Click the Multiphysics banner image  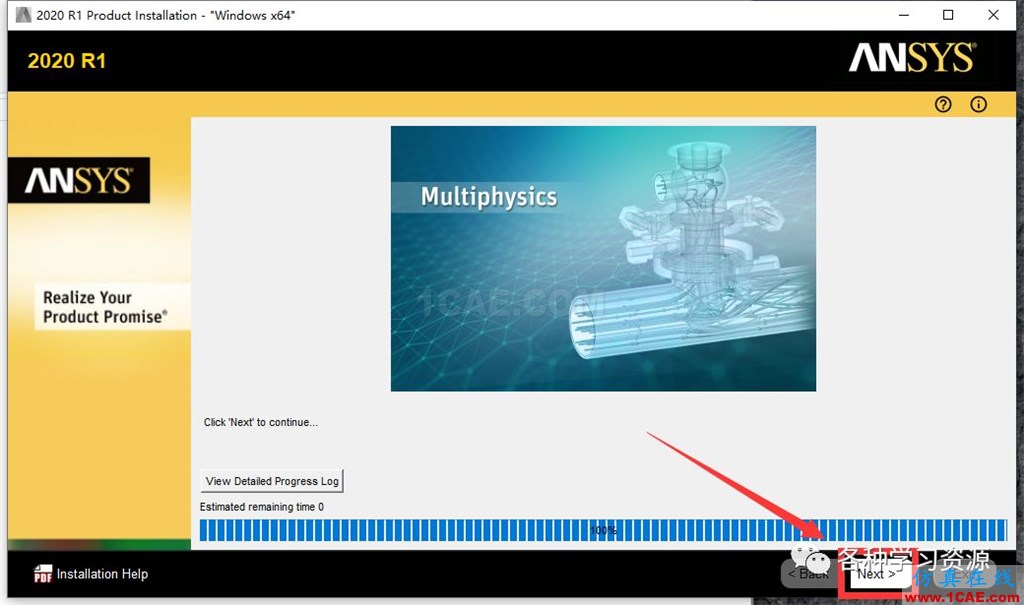point(603,259)
